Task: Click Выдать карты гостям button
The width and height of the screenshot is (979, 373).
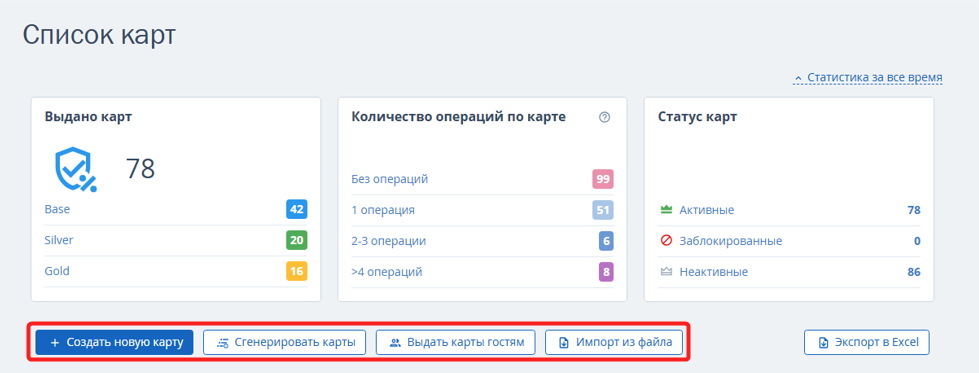Action: [455, 342]
